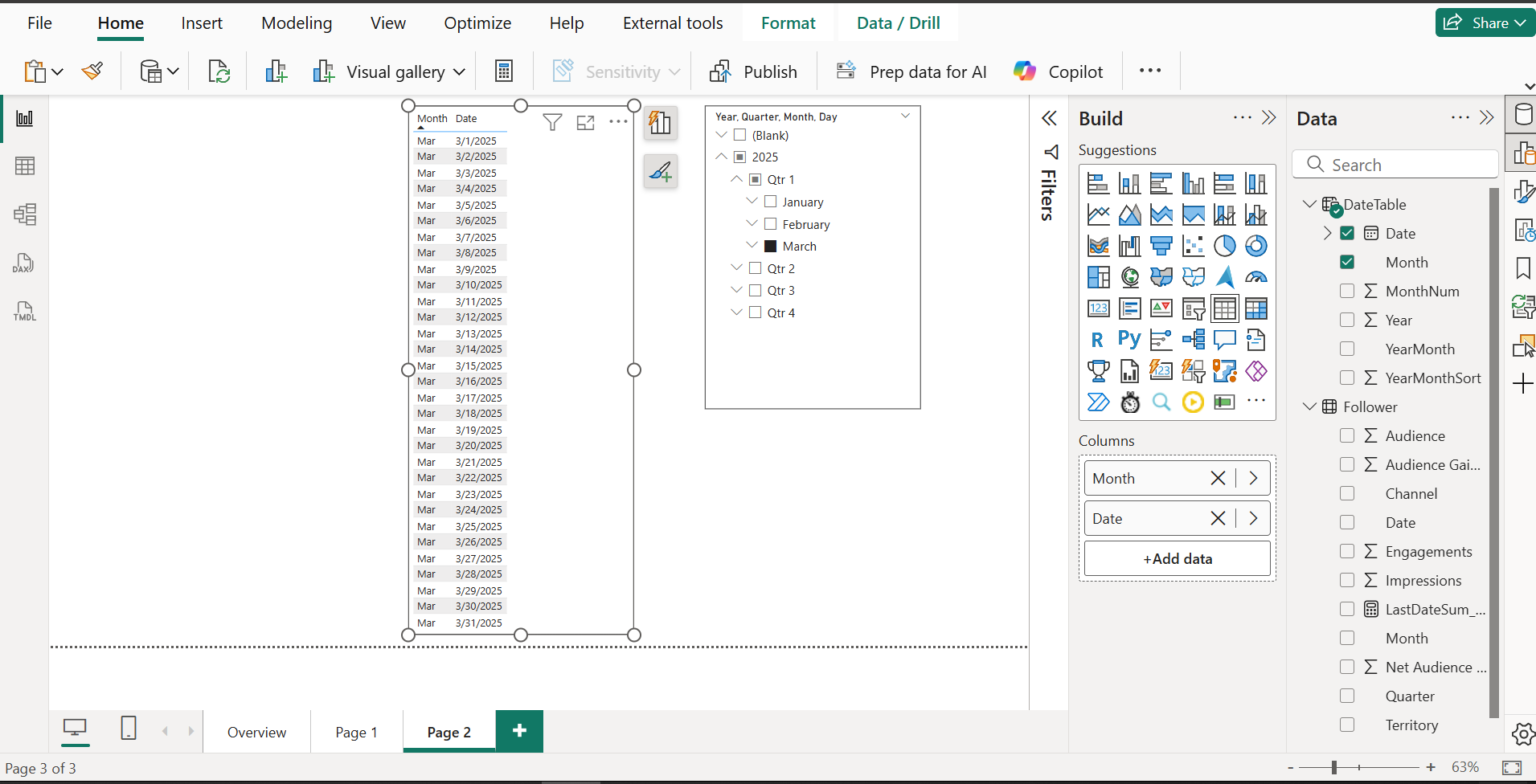Choose the donut chart visual icon
This screenshot has width=1536, height=784.
[1255, 246]
